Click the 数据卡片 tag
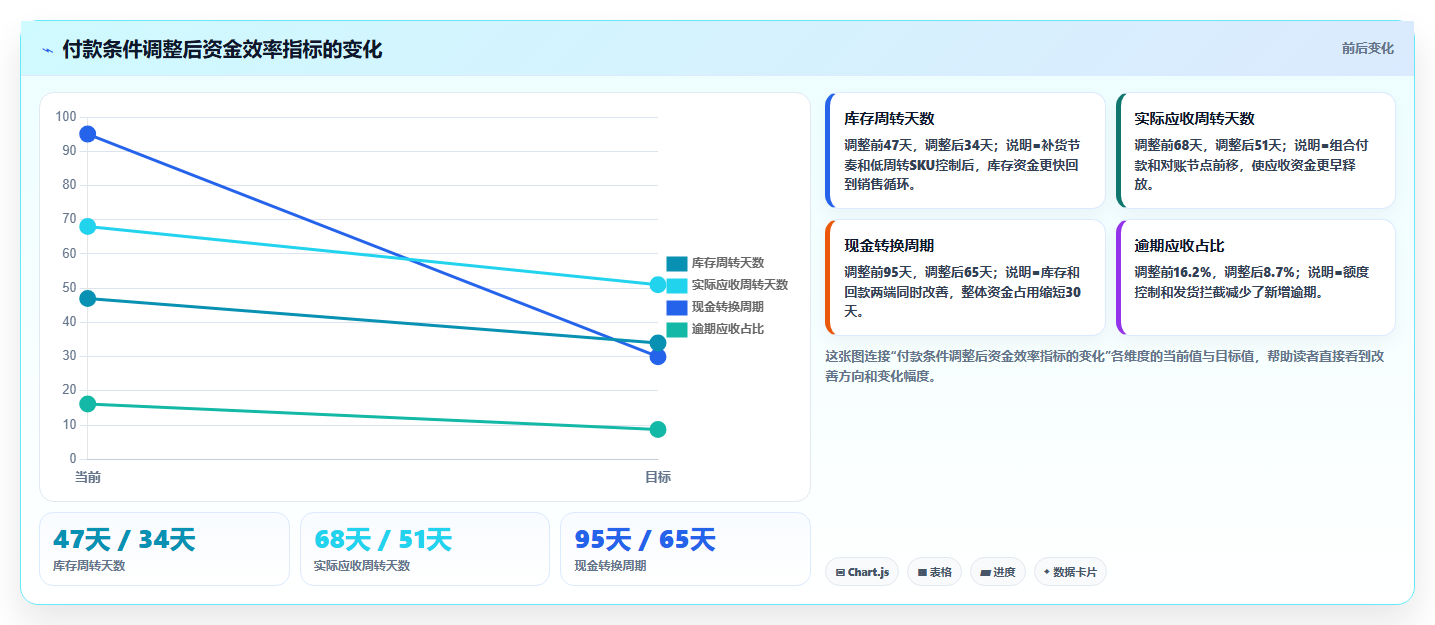The image size is (1435, 625). tap(1070, 572)
